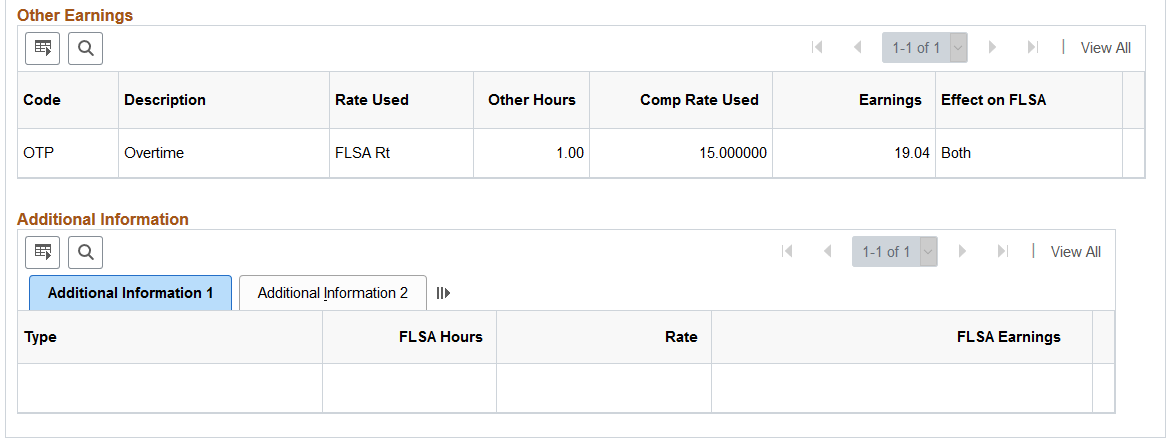Go to last row in Additional Information
Screen dimensions: 1170x443
pyautogui.click(x=1003, y=252)
